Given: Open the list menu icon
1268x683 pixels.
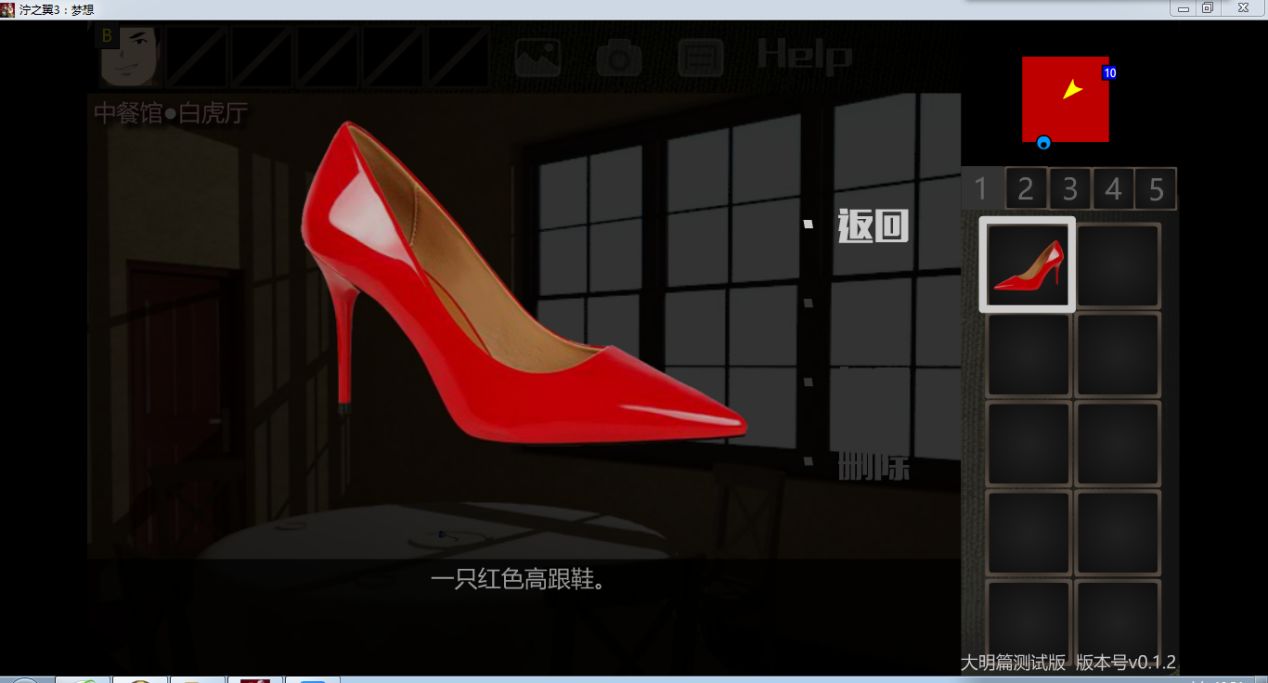Looking at the screenshot, I should (x=700, y=58).
